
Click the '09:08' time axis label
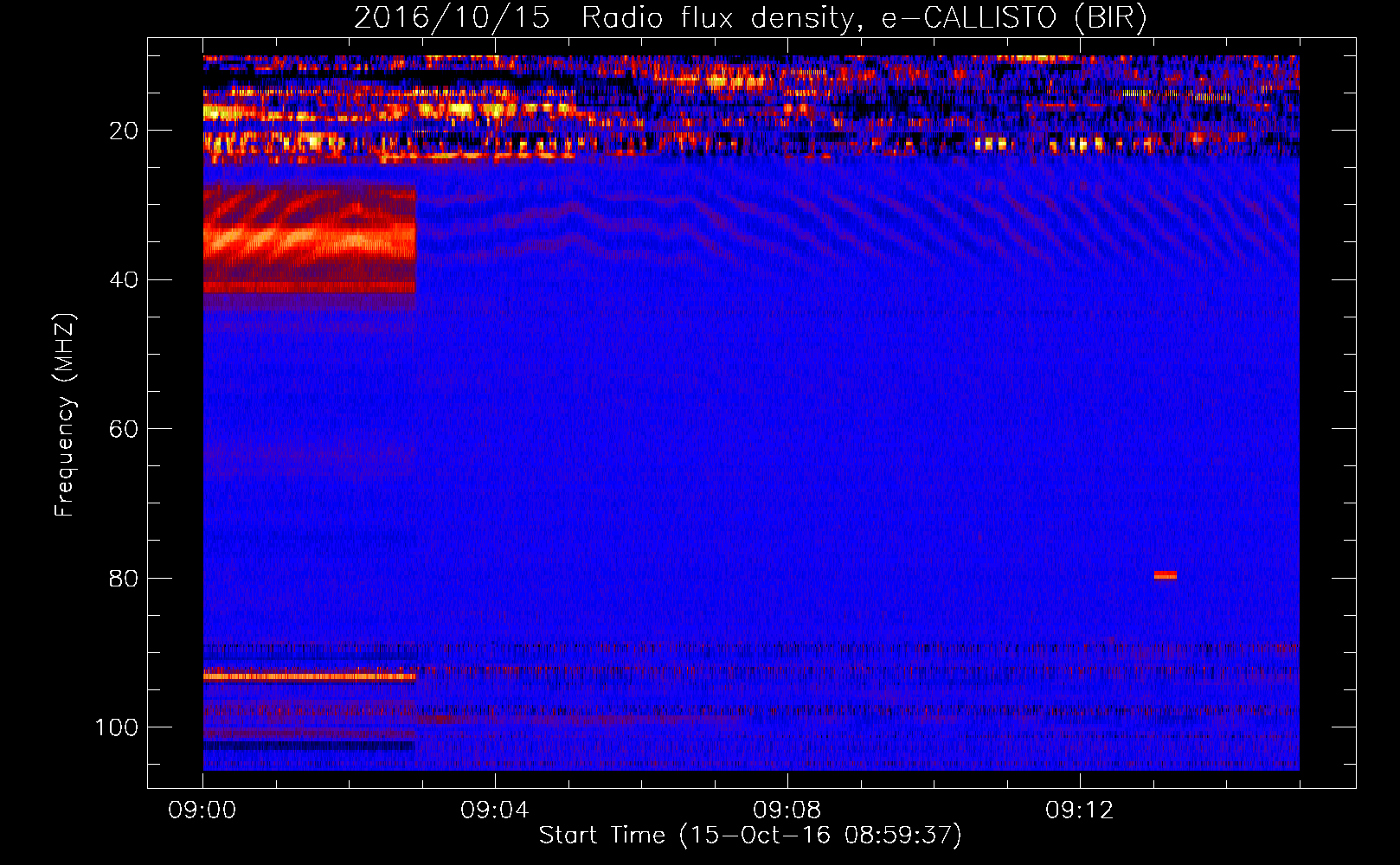point(787,811)
